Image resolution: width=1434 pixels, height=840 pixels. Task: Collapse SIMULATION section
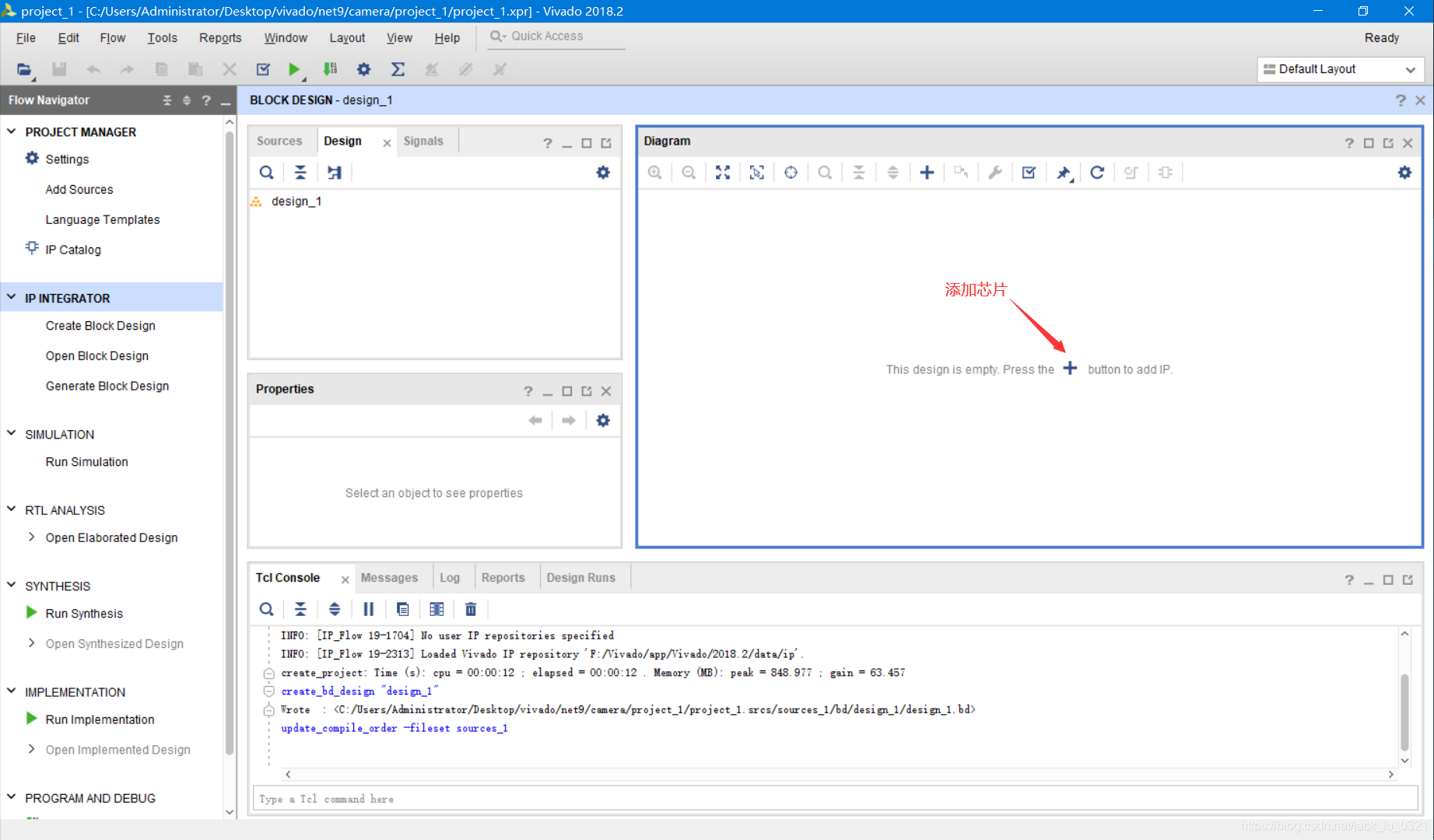tap(12, 433)
